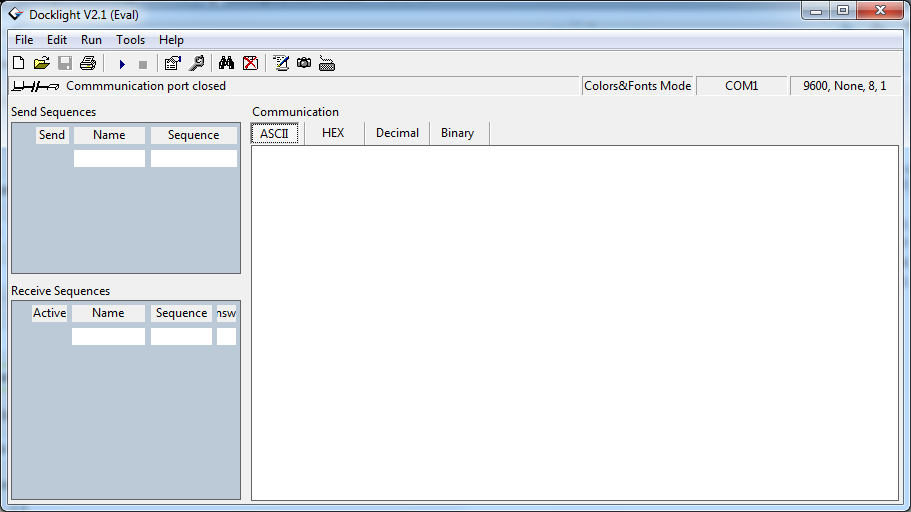This screenshot has width=911, height=512.
Task: Maximize the Docklight window
Action: click(843, 10)
